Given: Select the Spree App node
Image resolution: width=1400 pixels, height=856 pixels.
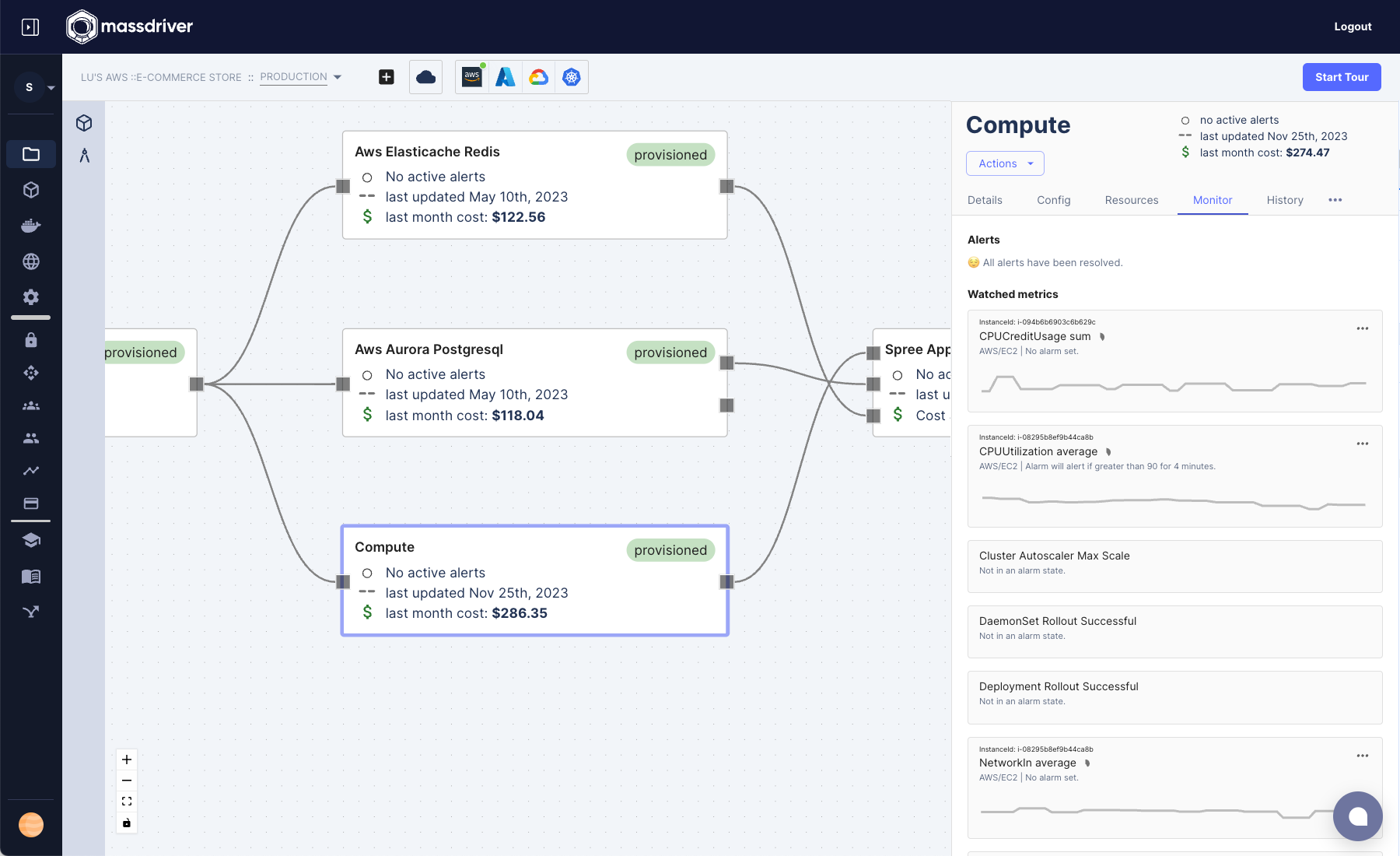Looking at the screenshot, I should (912, 383).
